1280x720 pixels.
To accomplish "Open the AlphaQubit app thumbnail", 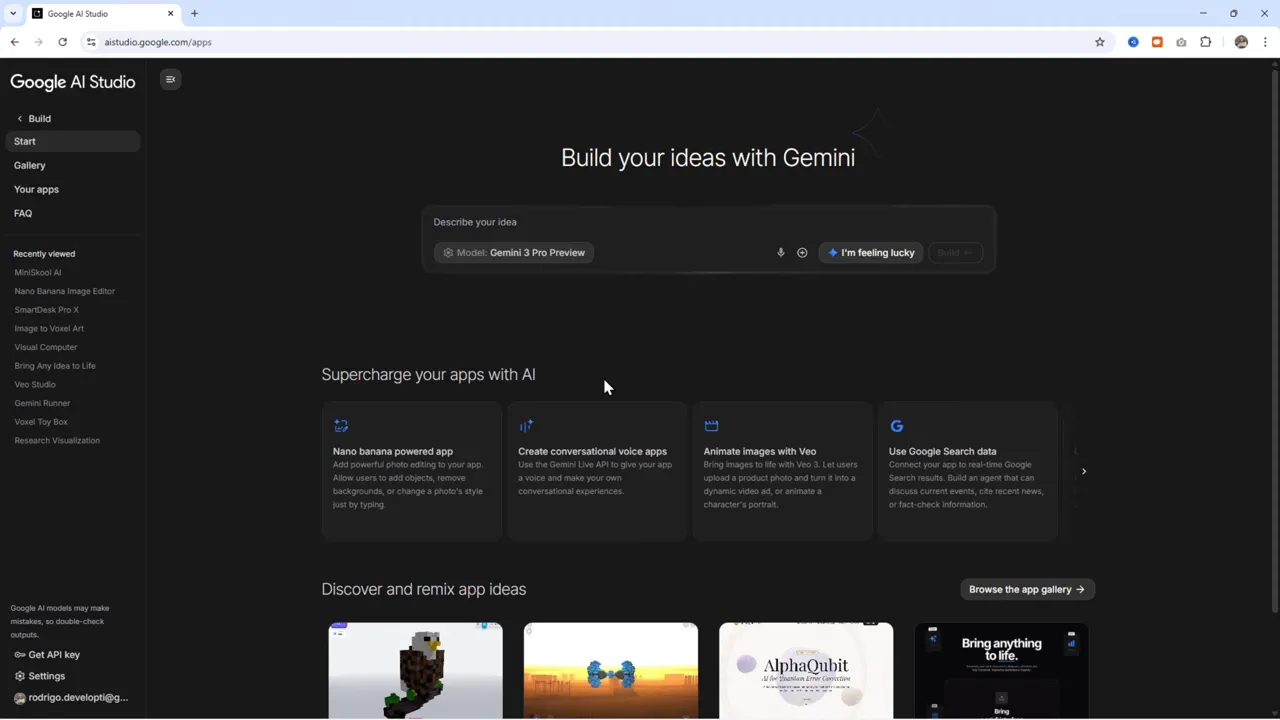I will (x=806, y=668).
